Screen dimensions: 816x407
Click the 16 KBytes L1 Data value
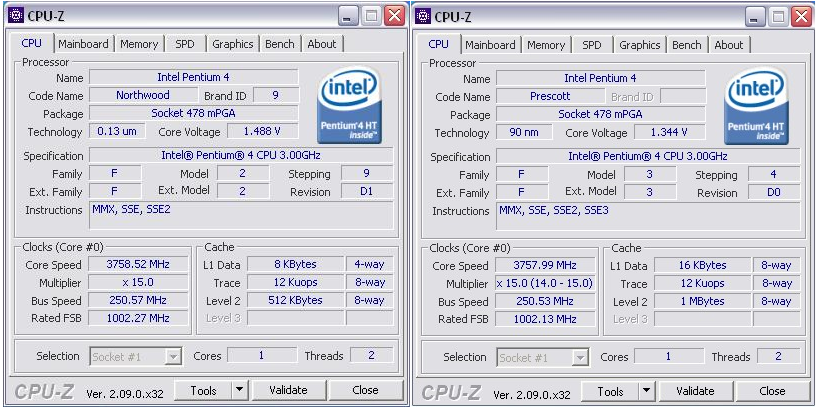(702, 265)
